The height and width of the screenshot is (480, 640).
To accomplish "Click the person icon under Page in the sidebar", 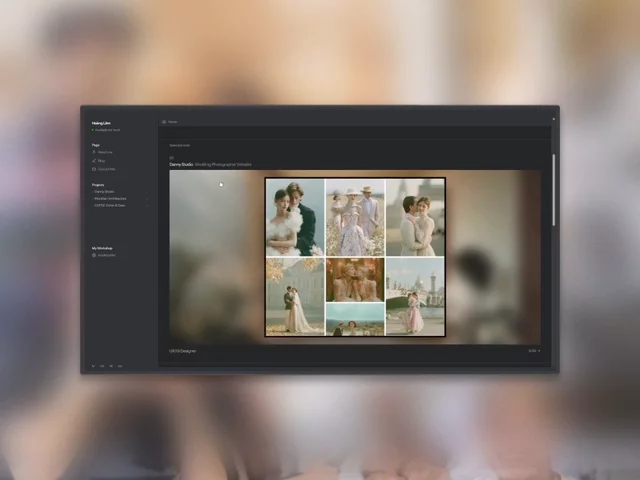I will pyautogui.click(x=94, y=152).
